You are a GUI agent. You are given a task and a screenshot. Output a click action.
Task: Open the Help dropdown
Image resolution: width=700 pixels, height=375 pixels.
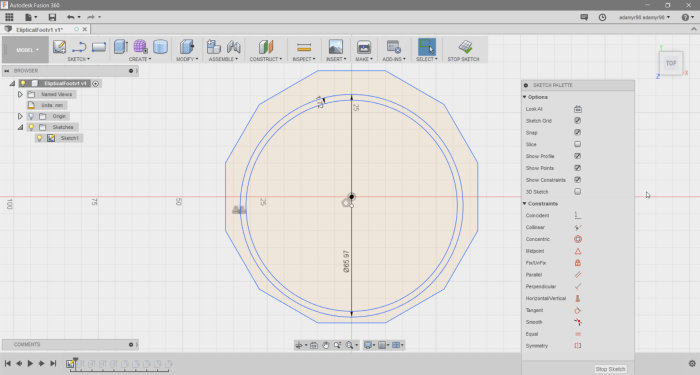[688, 17]
